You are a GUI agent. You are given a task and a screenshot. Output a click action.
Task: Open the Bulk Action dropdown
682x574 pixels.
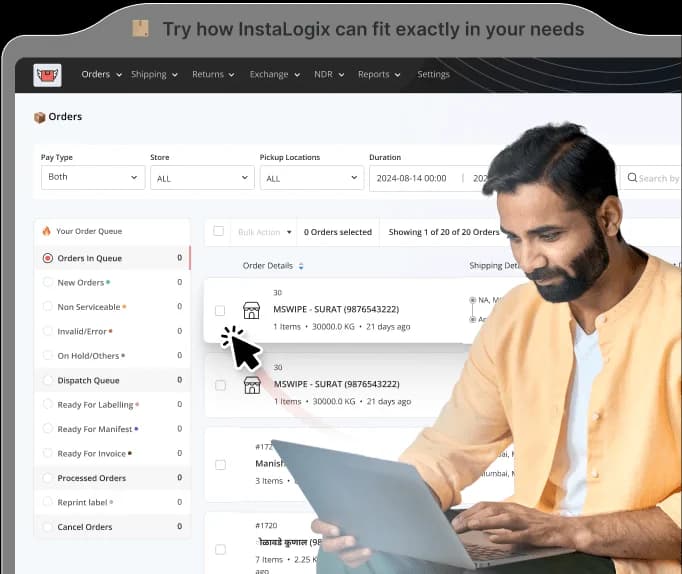coord(264,232)
